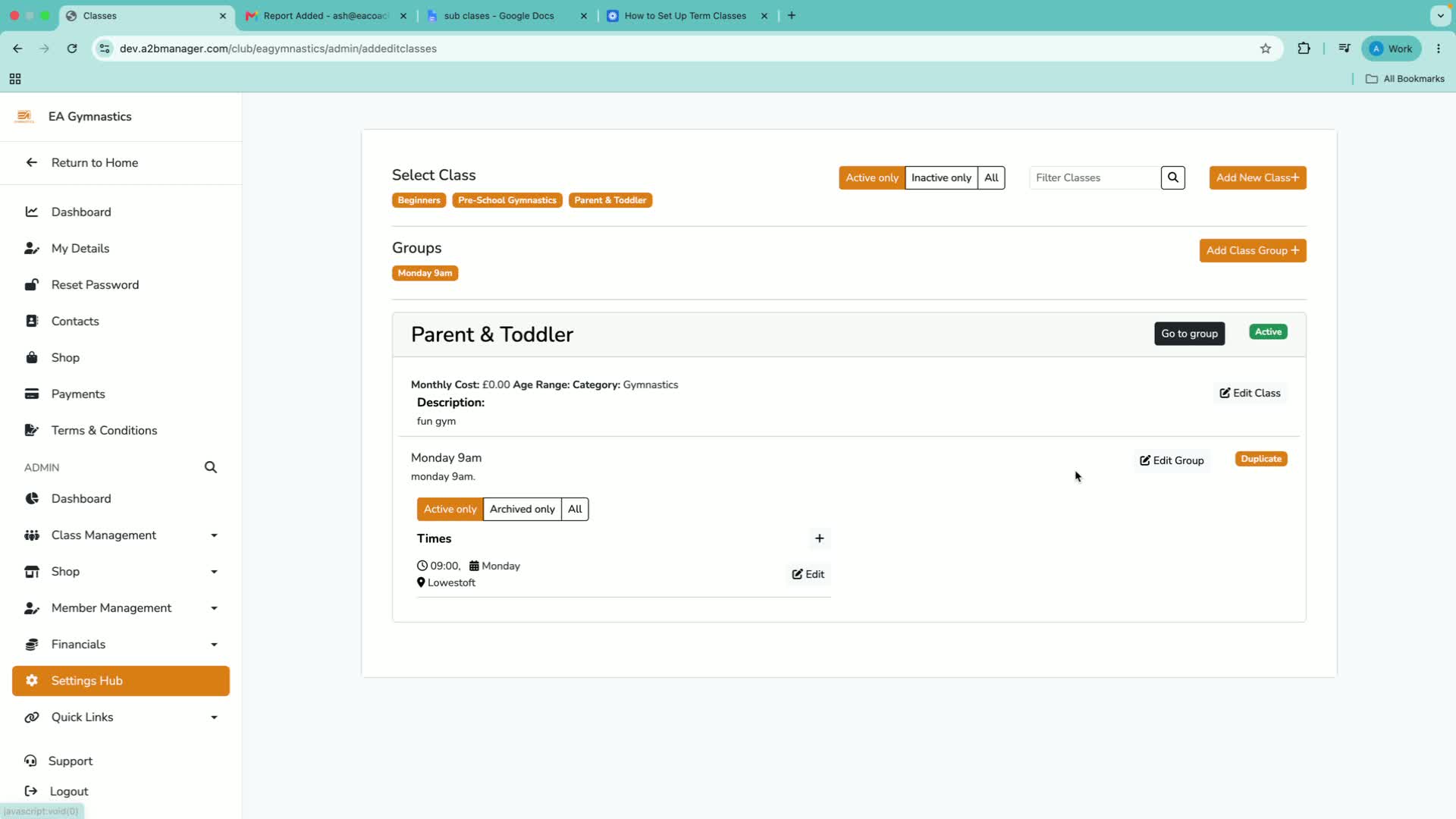Open the apps grid icon in bookmarks bar
Viewport: 1456px width, 819px height.
(x=15, y=79)
